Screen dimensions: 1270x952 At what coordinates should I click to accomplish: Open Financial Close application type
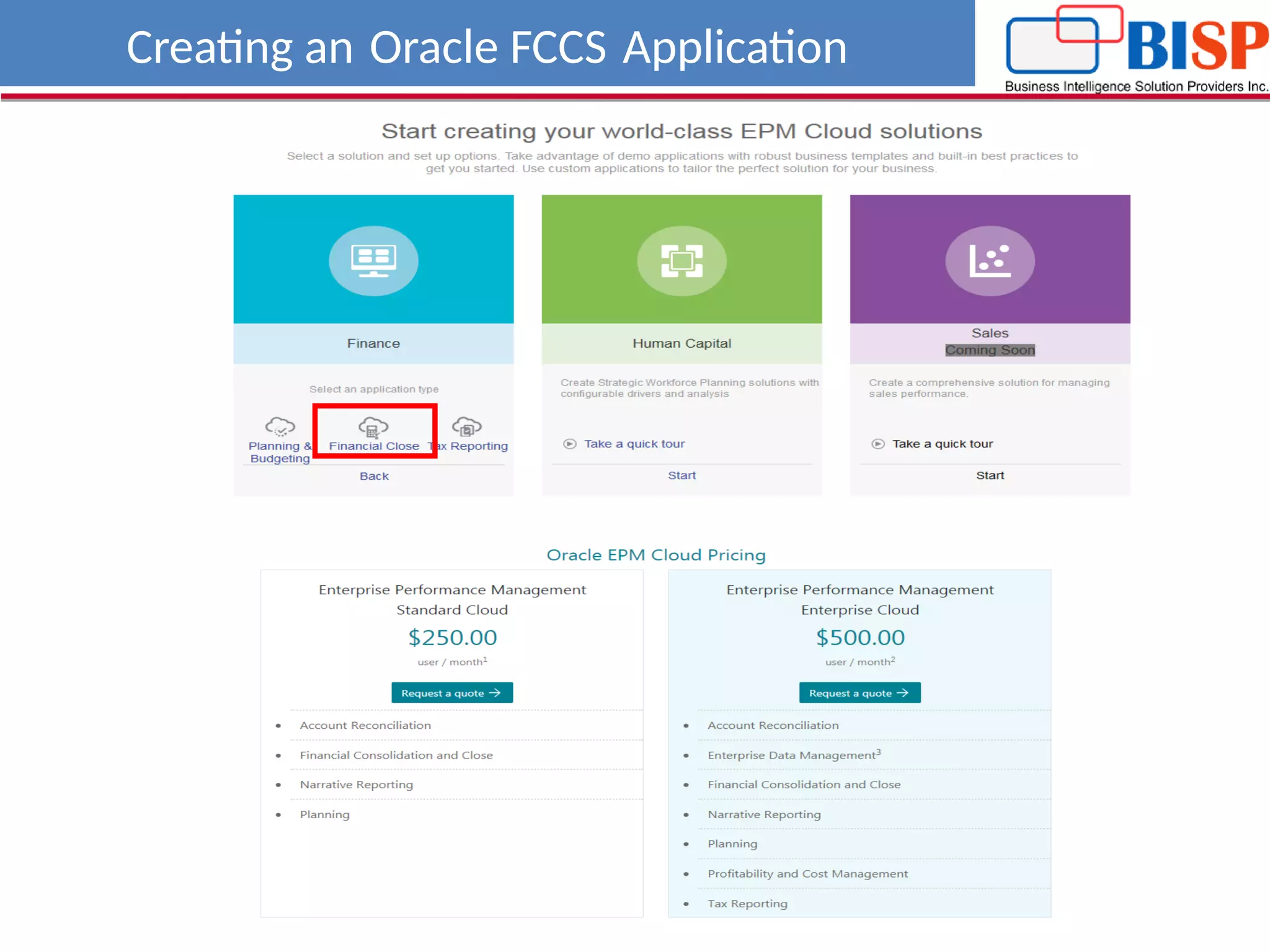pos(374,446)
